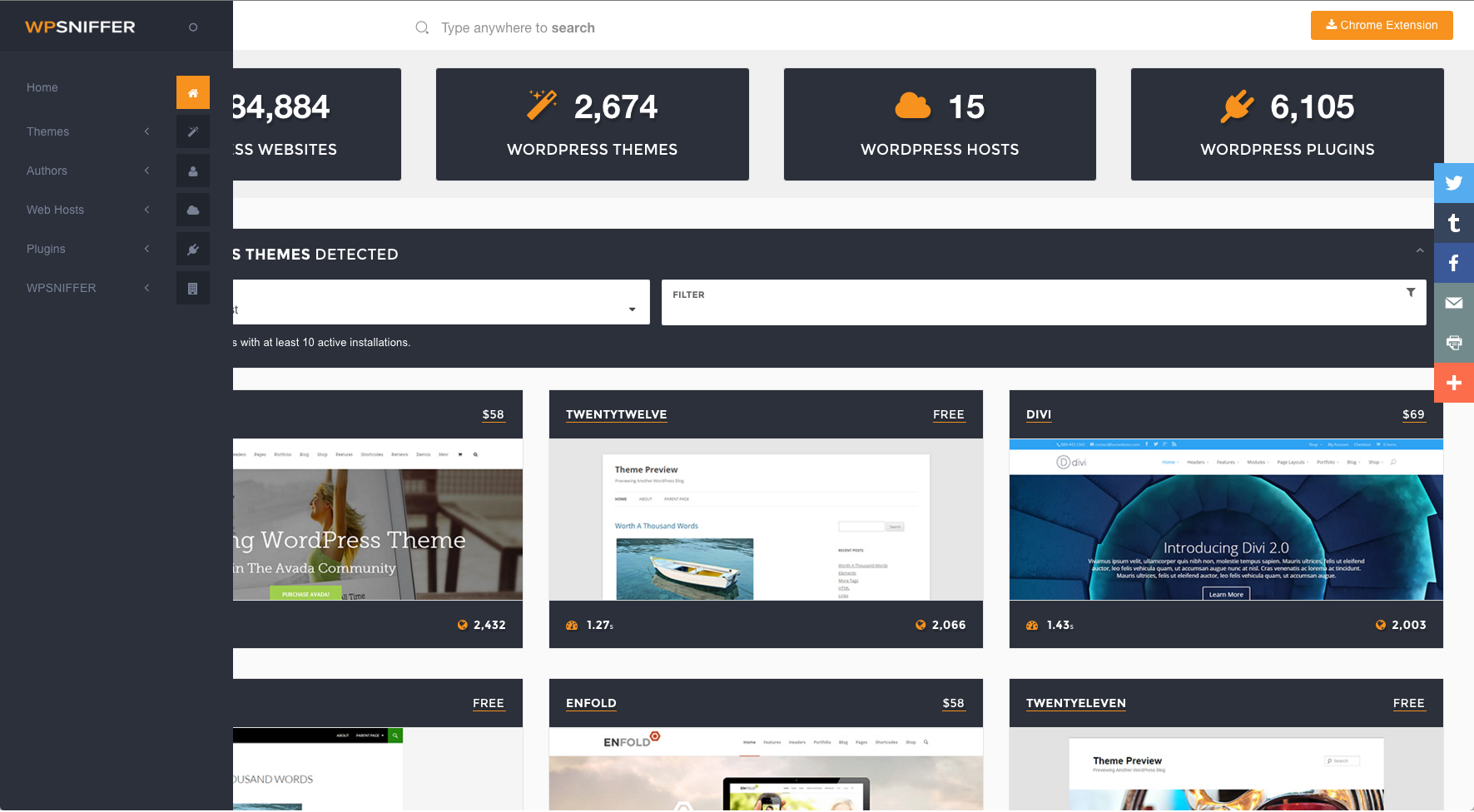1474x812 pixels.
Task: Open the DIVI theme title
Action: click(x=1039, y=414)
